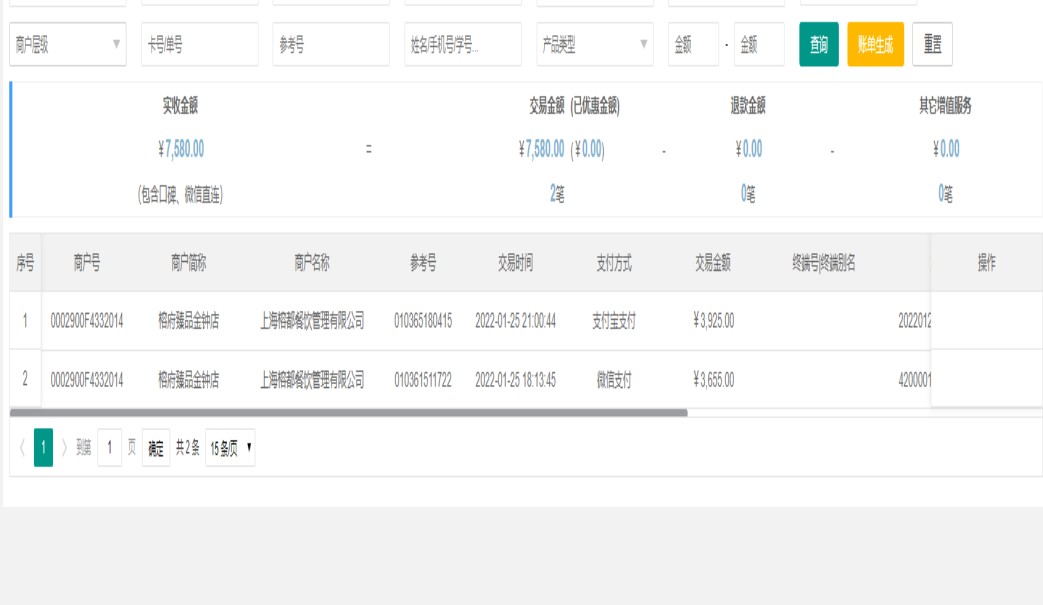Select the 微信支付 transaction row
The width and height of the screenshot is (1043, 605).
[470, 380]
